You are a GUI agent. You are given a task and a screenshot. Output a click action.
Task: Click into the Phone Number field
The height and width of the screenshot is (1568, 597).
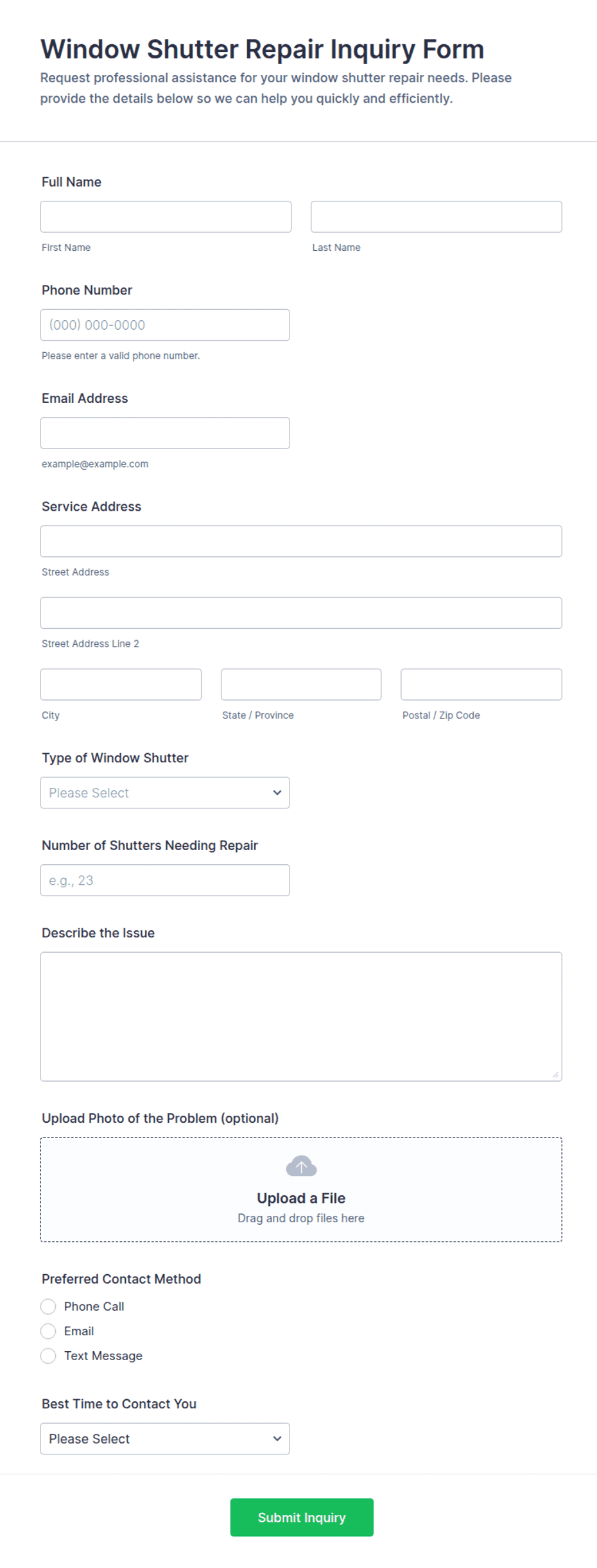point(165,325)
